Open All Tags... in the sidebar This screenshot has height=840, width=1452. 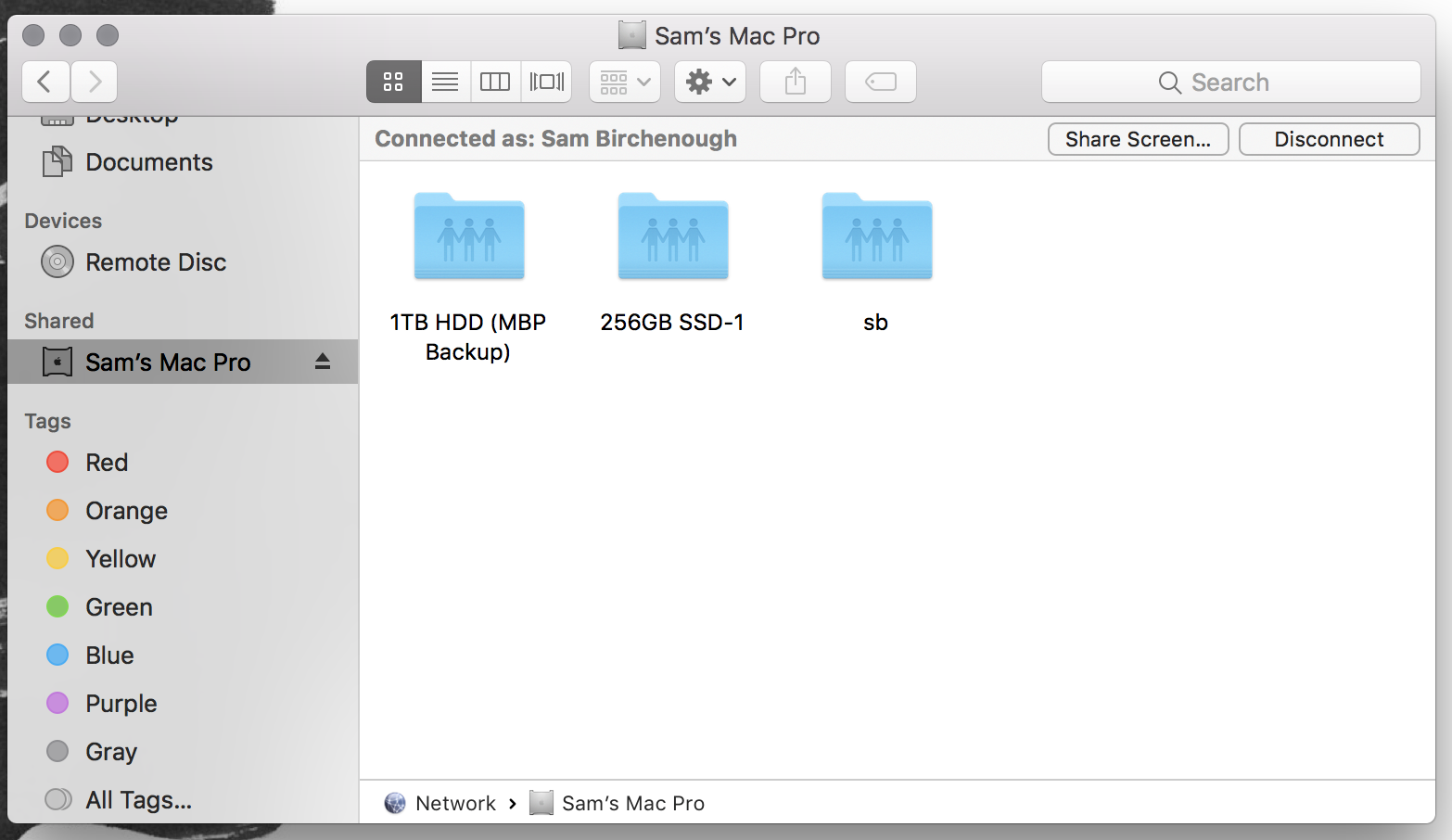click(x=183, y=799)
